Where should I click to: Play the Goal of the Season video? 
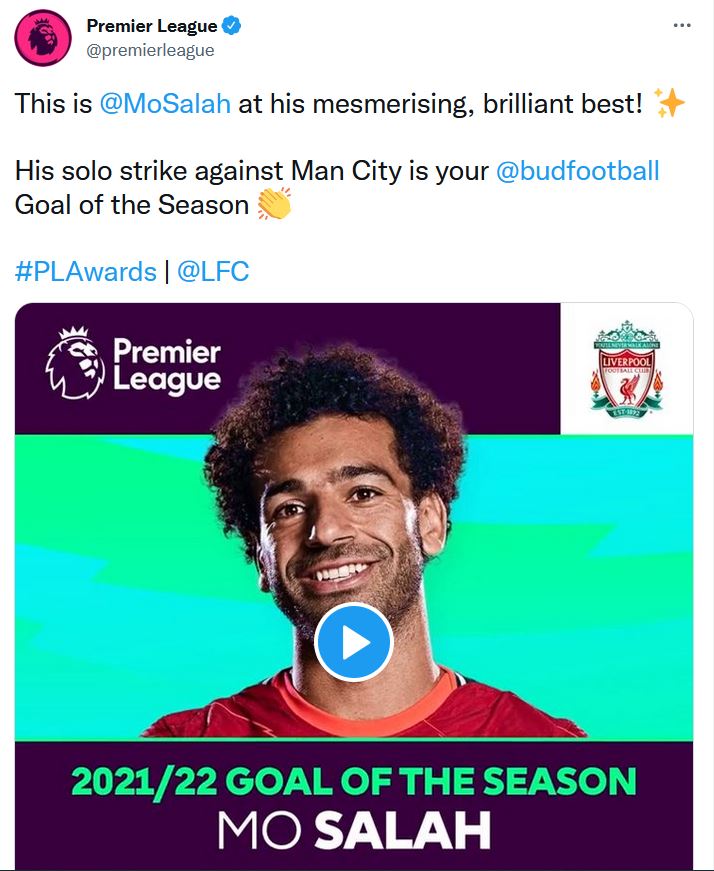(353, 642)
